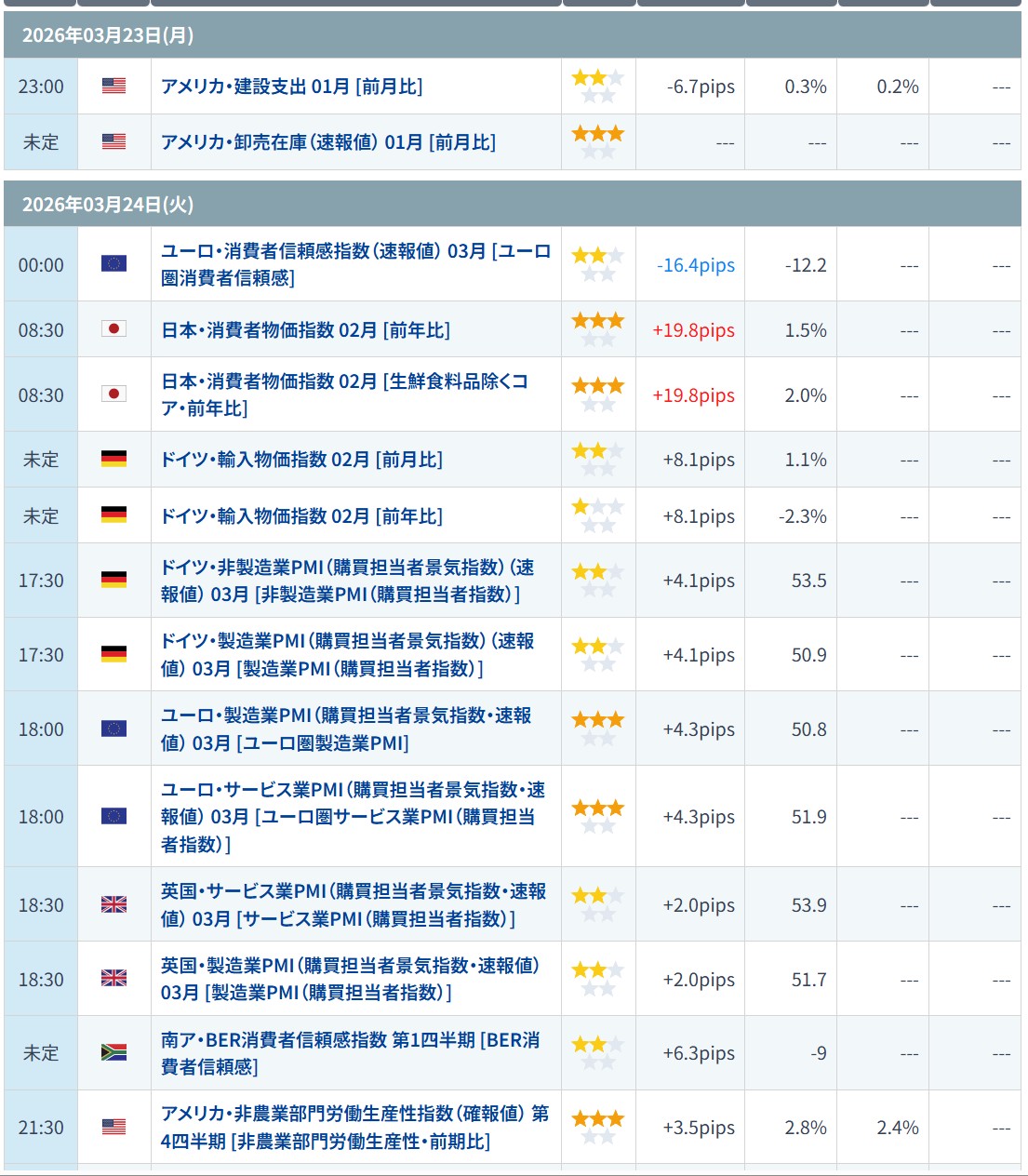Viewport: 1028px width, 1176px height.
Task: Click star rating for ドイツ・輸入物価指数 [前年比]
Action: [597, 515]
